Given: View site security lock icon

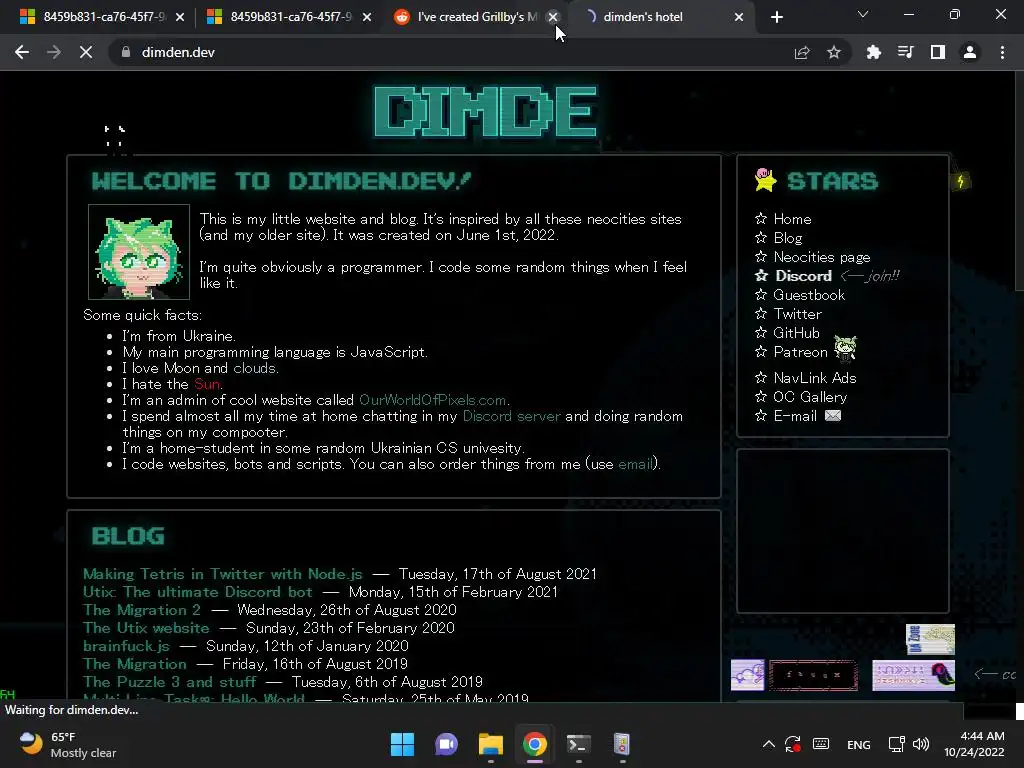Looking at the screenshot, I should tap(126, 52).
